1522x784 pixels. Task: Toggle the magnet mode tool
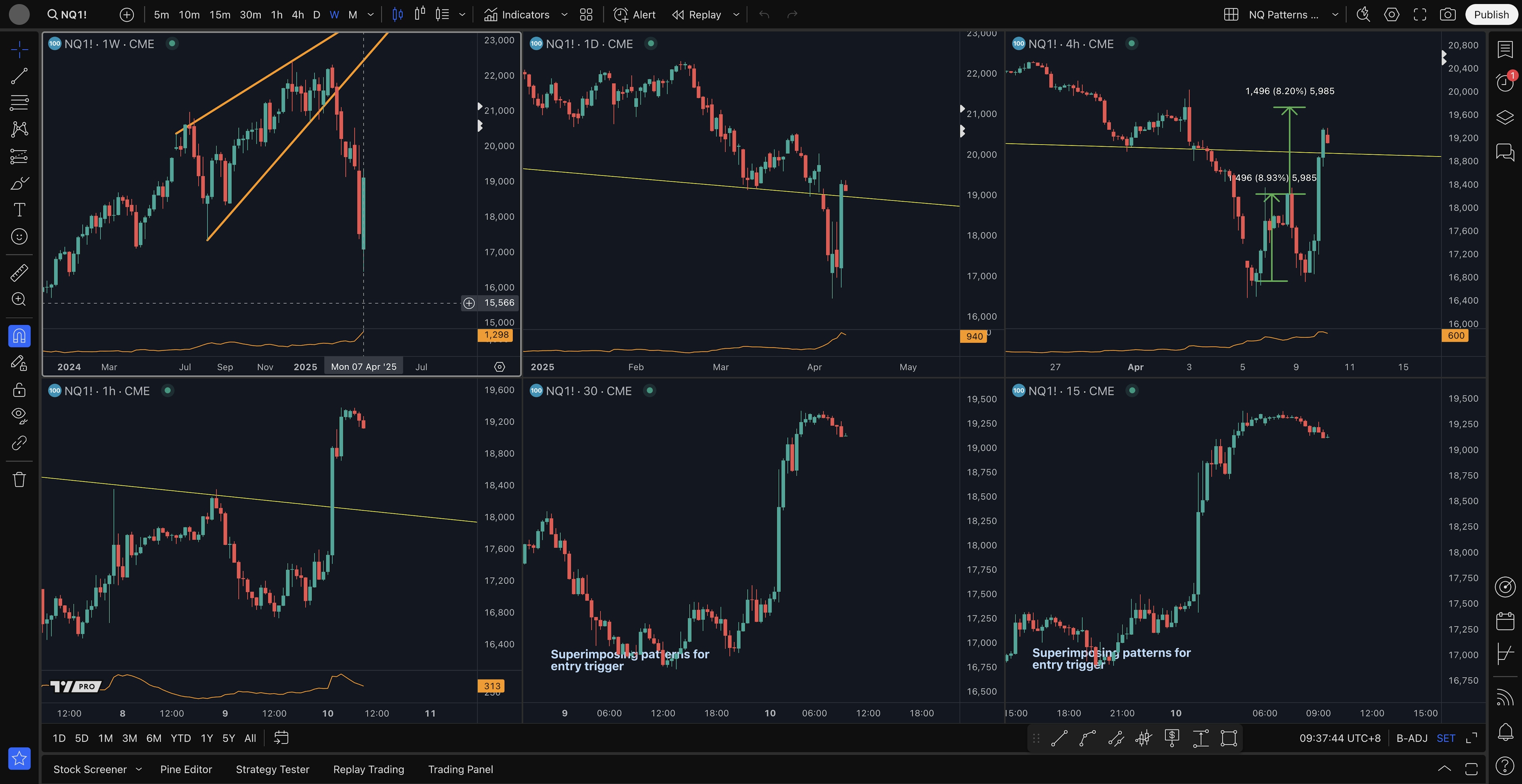[x=19, y=336]
